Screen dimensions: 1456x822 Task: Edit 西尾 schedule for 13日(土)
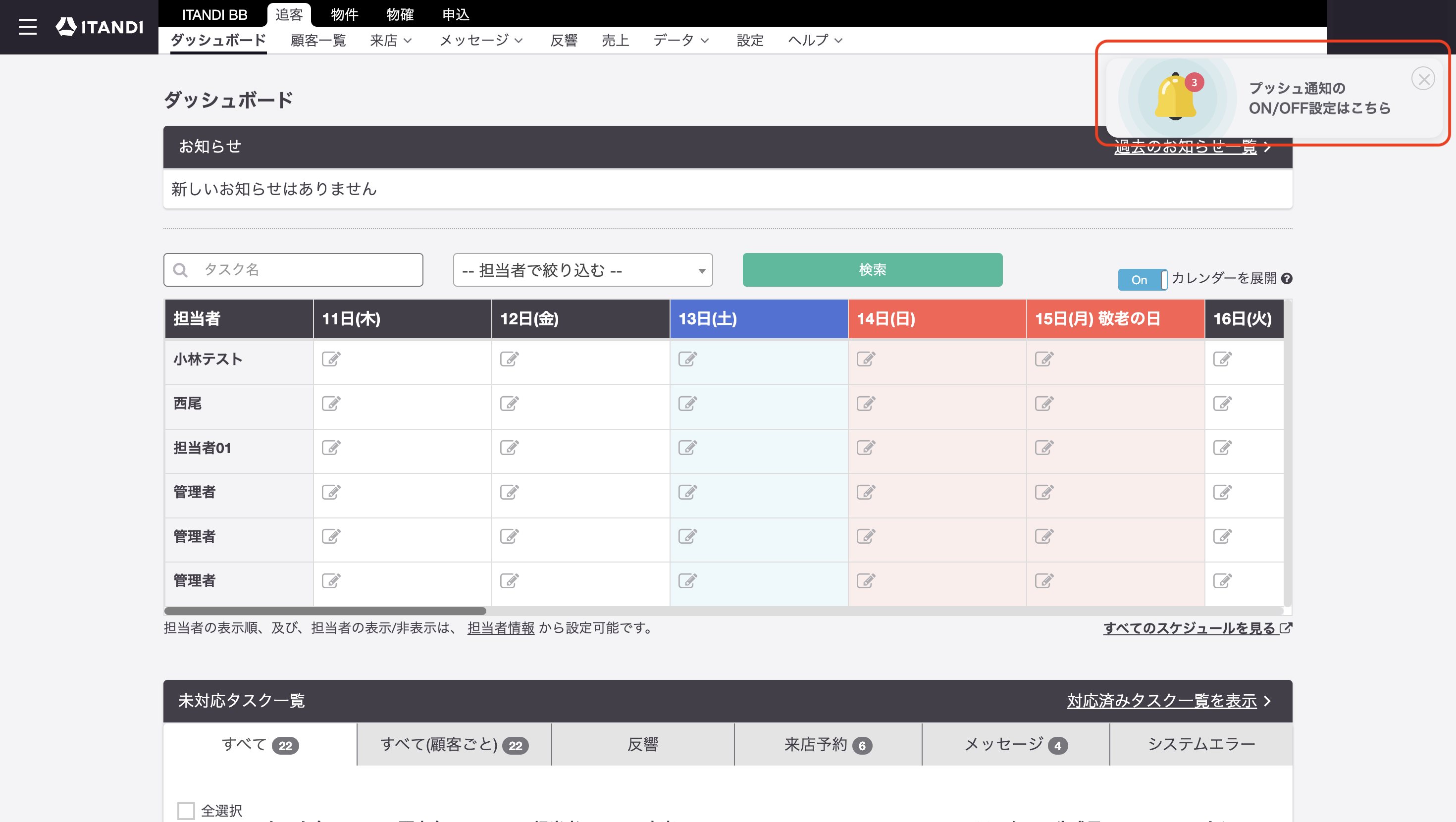tap(688, 404)
